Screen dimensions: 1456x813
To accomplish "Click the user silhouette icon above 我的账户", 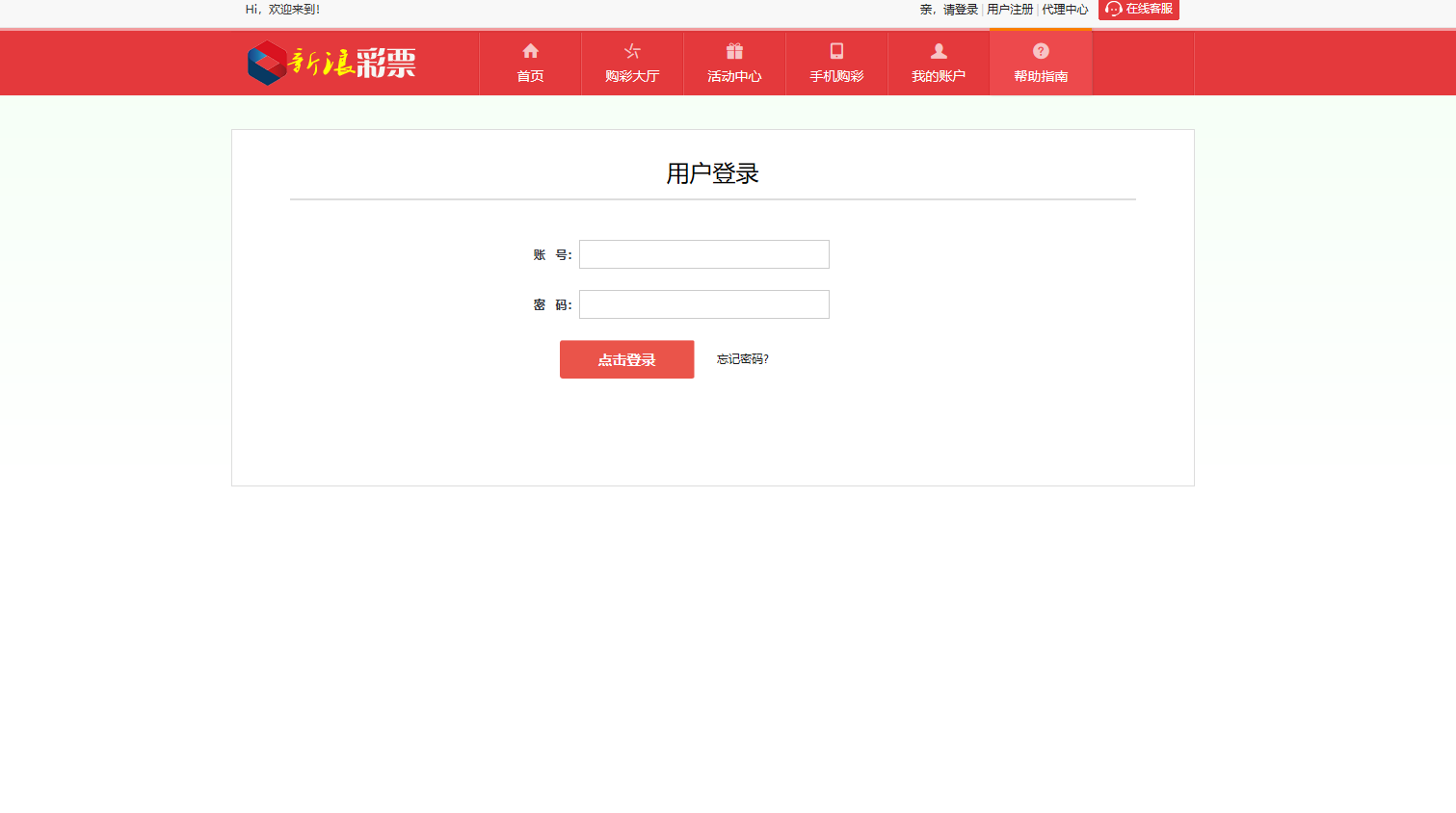I will pos(939,51).
